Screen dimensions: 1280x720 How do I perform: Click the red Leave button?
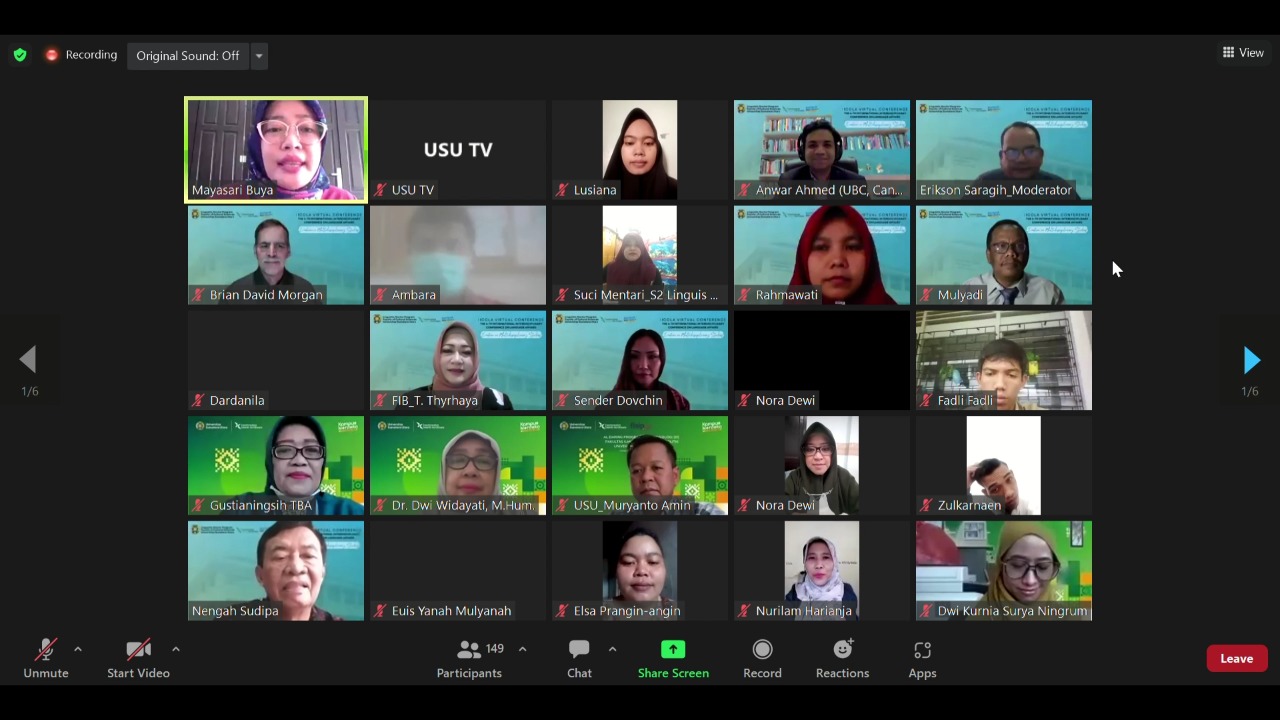(1236, 658)
